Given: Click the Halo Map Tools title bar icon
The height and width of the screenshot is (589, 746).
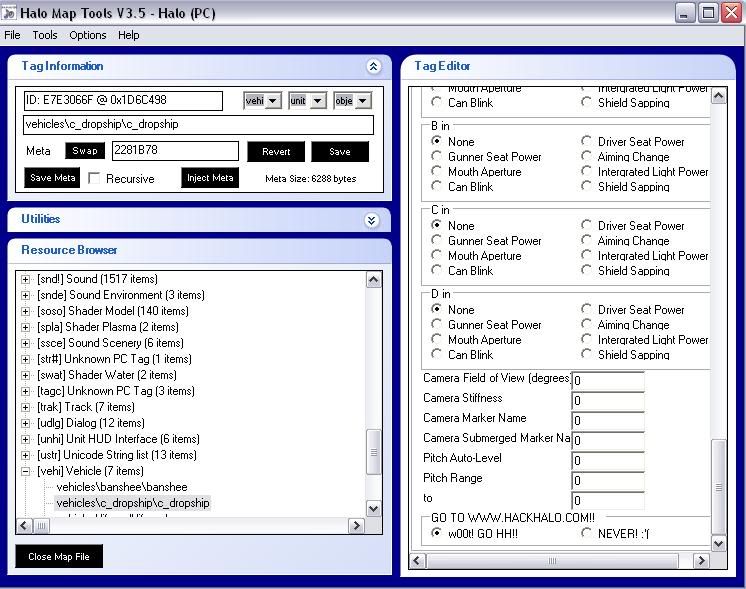Looking at the screenshot, I should (9, 12).
